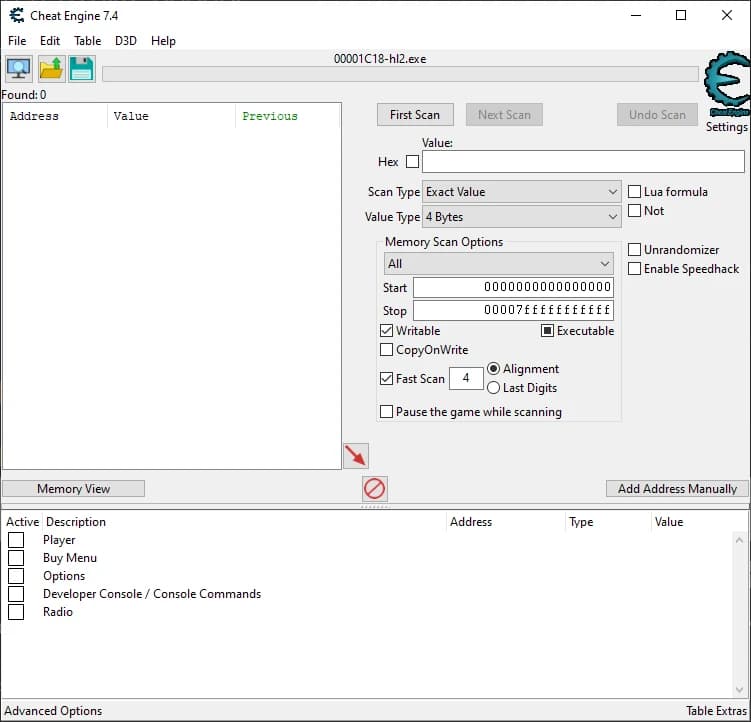Open the Help menu

pos(163,41)
